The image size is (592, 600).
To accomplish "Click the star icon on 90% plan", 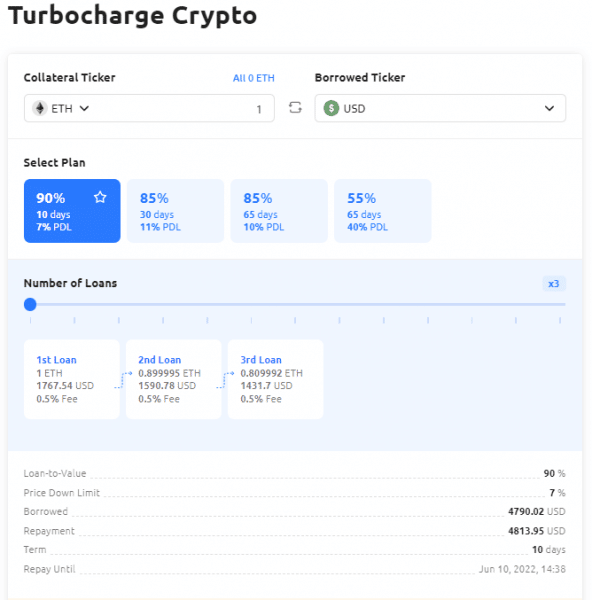I will [100, 197].
